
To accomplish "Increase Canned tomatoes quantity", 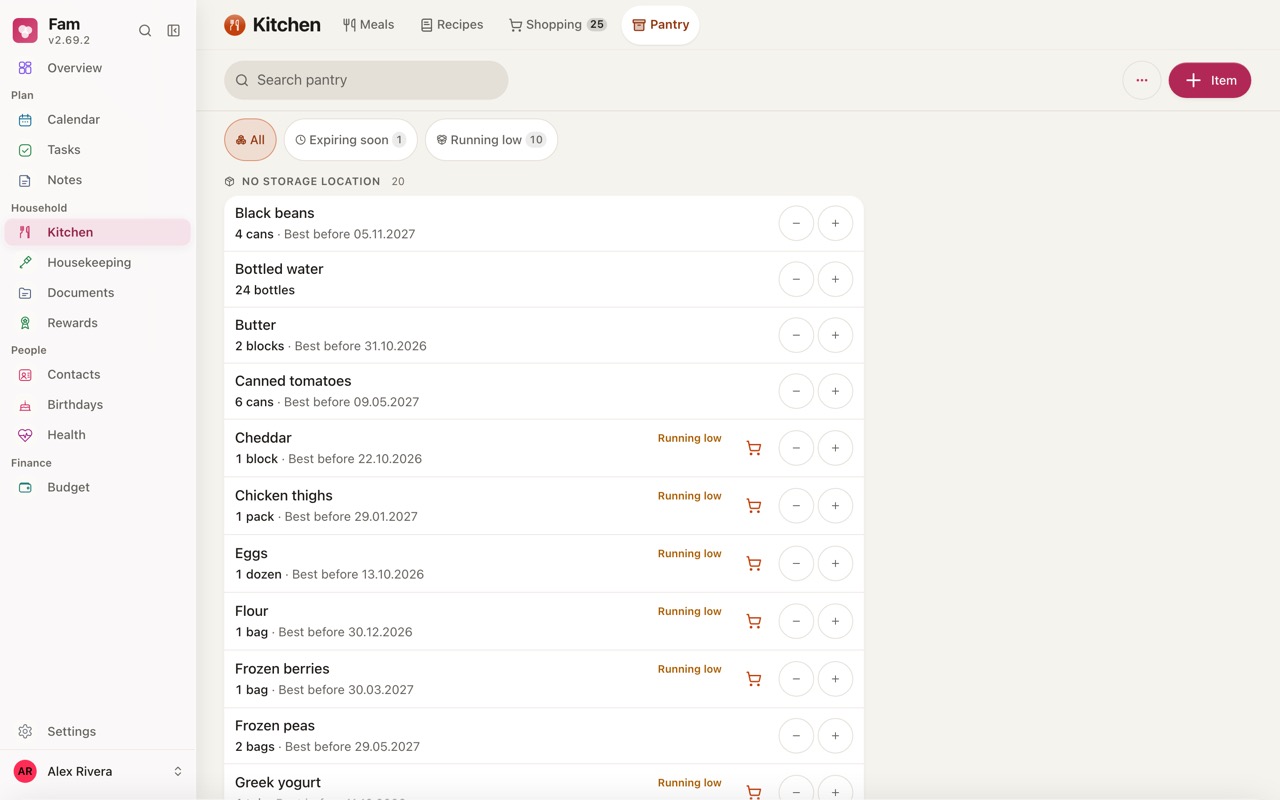I will (835, 391).
